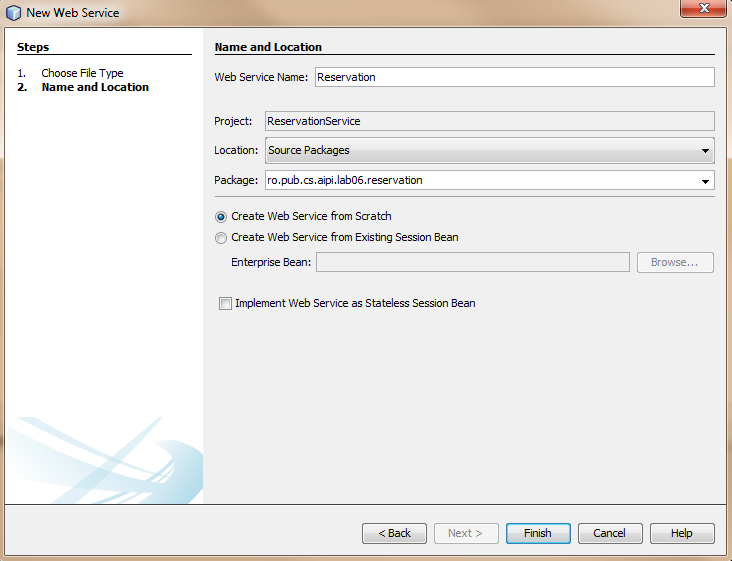The width and height of the screenshot is (732, 561).
Task: Click the Package label
Action: pyautogui.click(x=236, y=180)
